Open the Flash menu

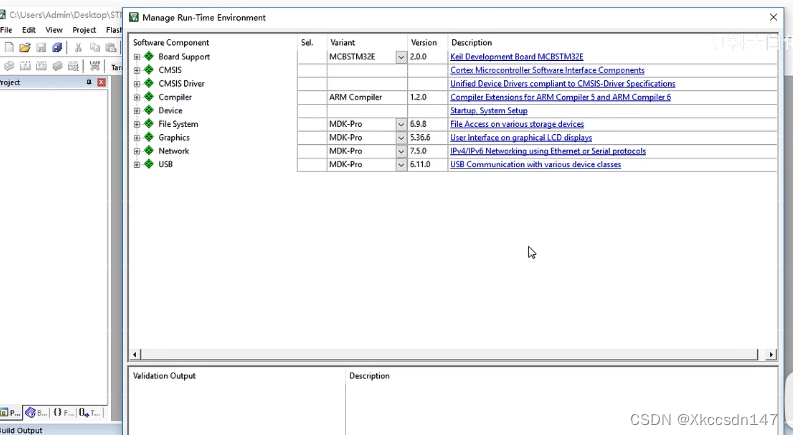point(114,30)
